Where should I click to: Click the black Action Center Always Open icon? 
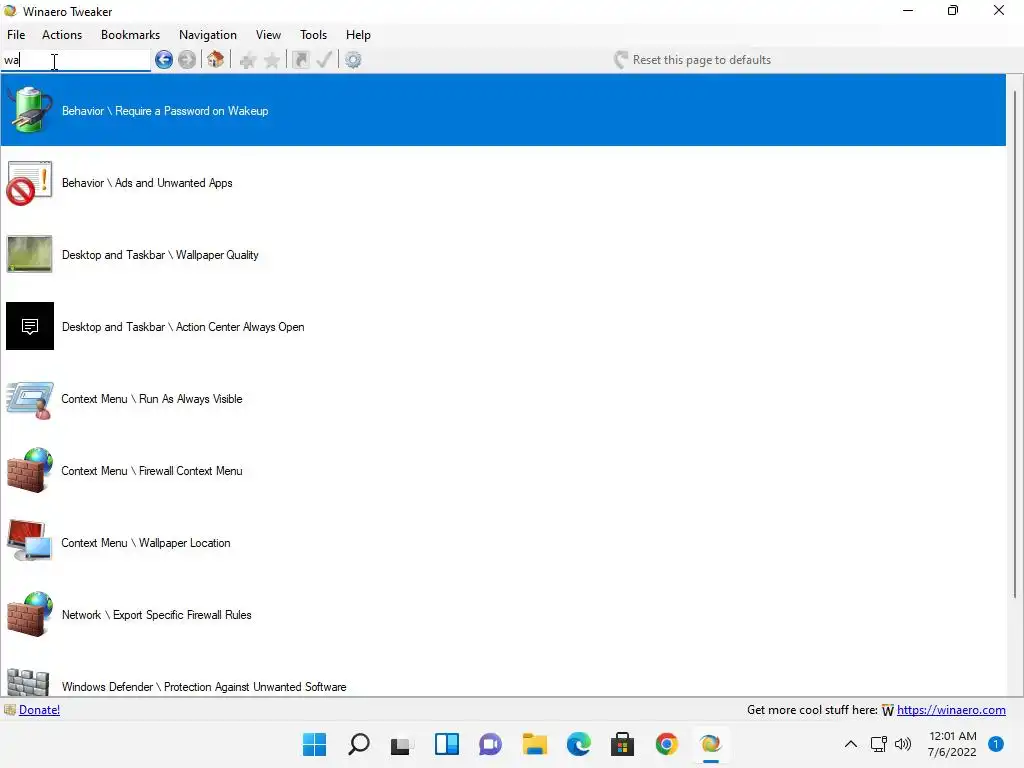pos(30,326)
